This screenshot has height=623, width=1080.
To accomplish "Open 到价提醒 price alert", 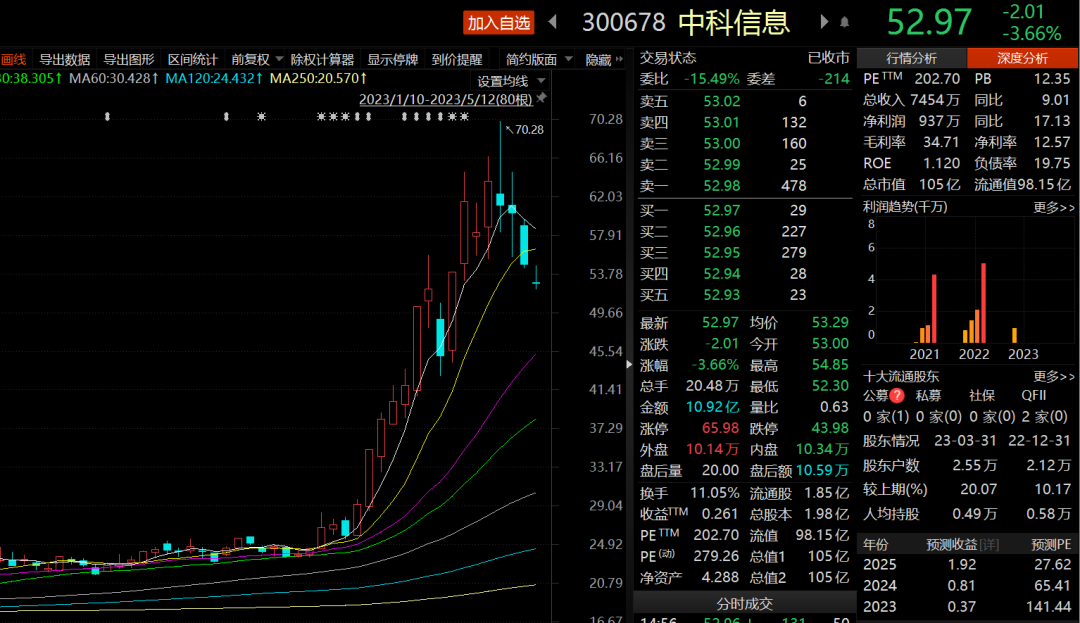I will [457, 60].
